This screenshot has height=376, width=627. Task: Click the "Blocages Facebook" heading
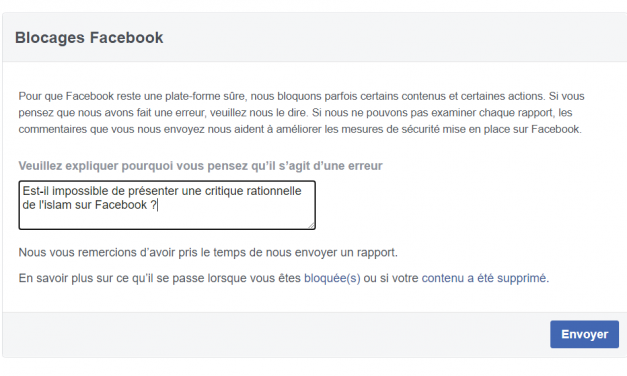[x=89, y=38]
